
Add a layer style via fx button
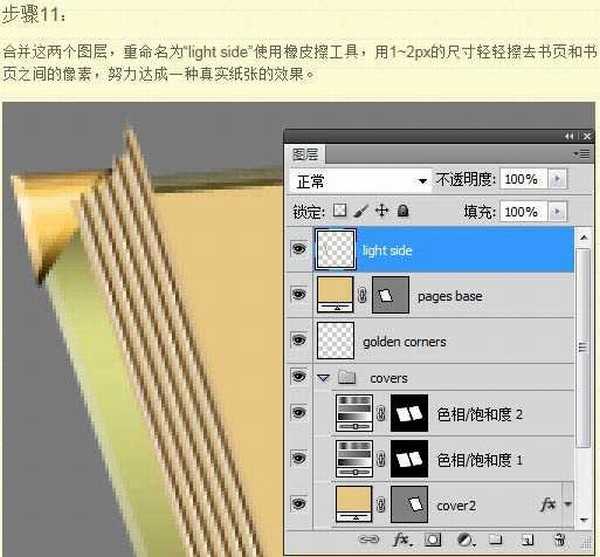(403, 540)
